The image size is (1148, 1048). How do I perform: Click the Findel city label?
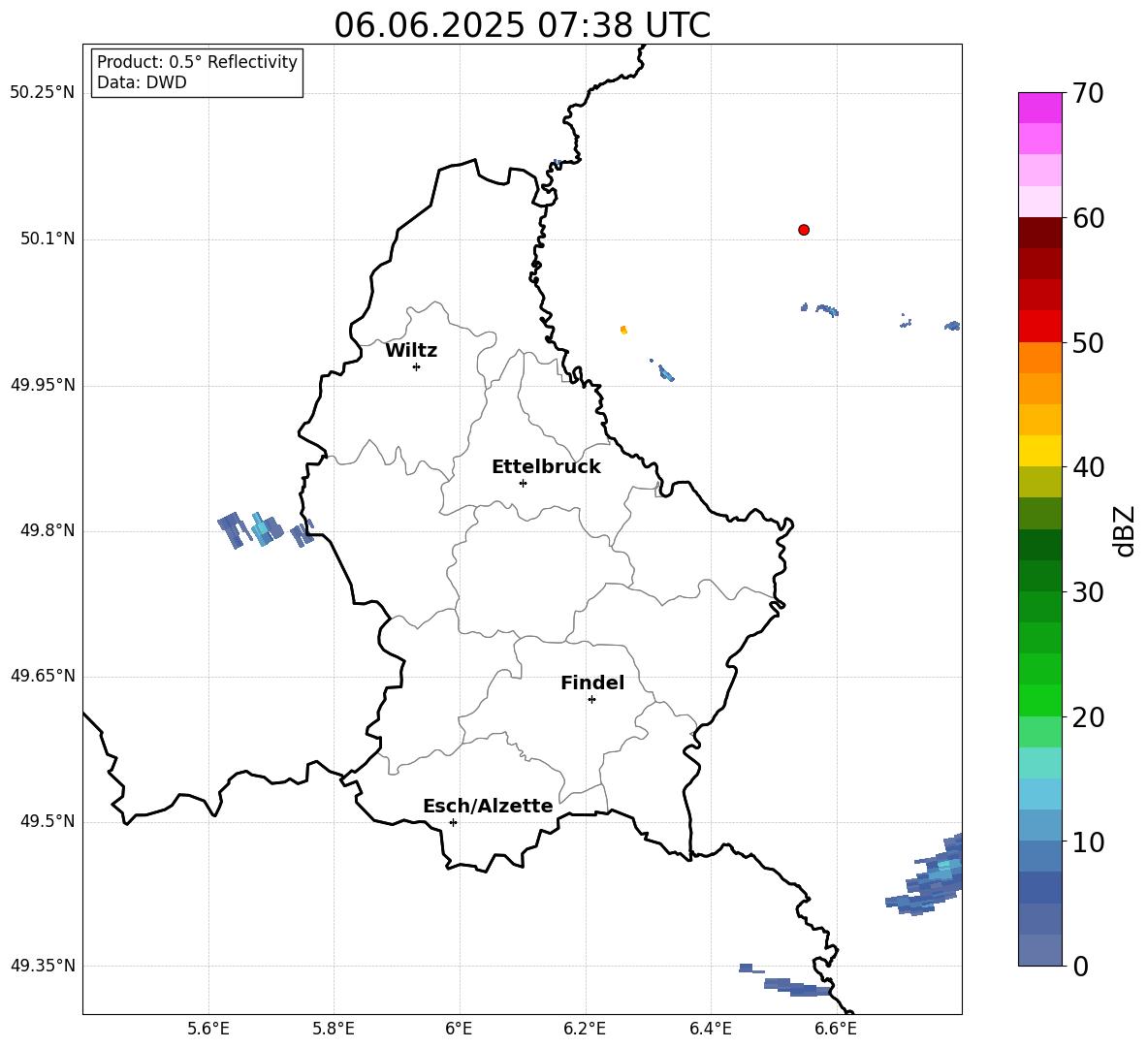pos(592,683)
